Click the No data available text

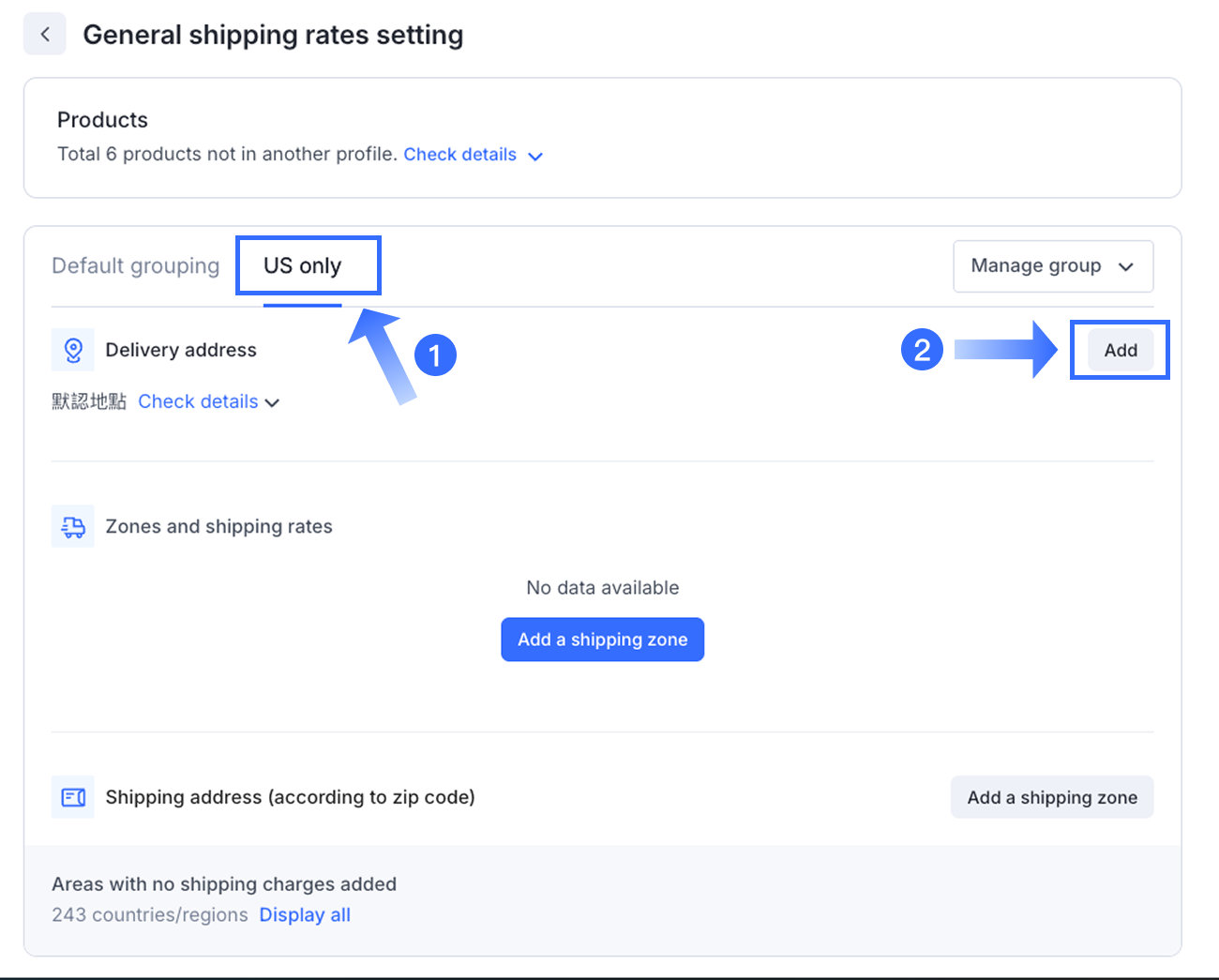[603, 588]
